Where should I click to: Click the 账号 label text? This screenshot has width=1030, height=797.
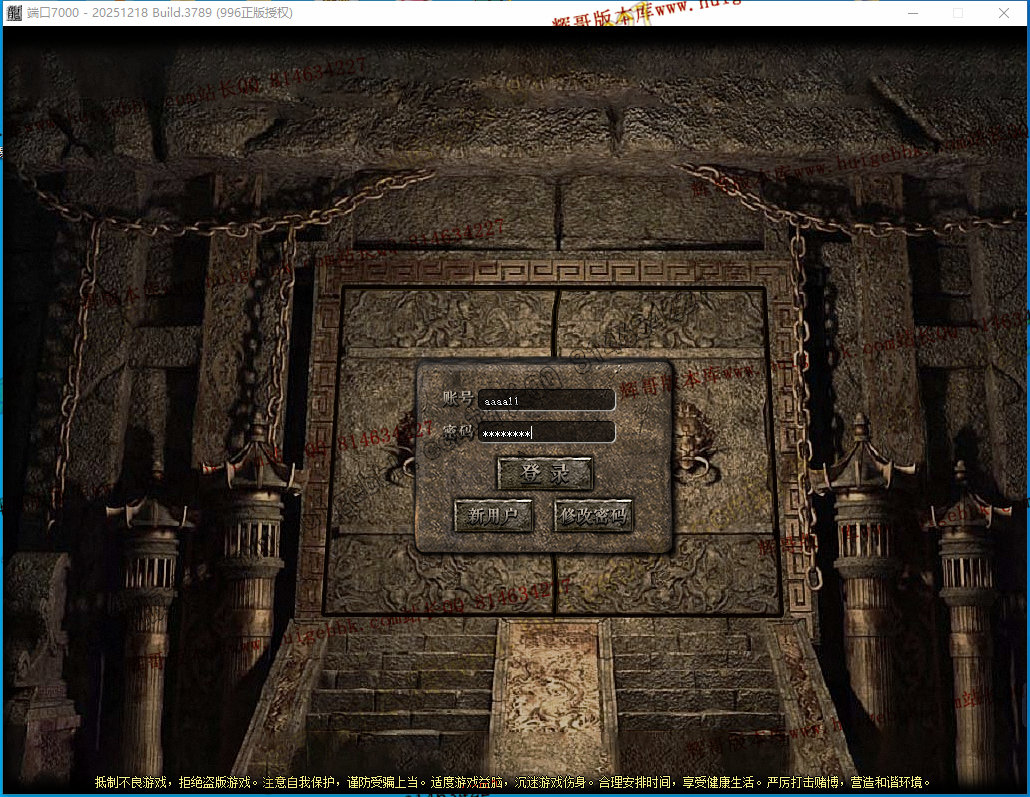point(458,398)
